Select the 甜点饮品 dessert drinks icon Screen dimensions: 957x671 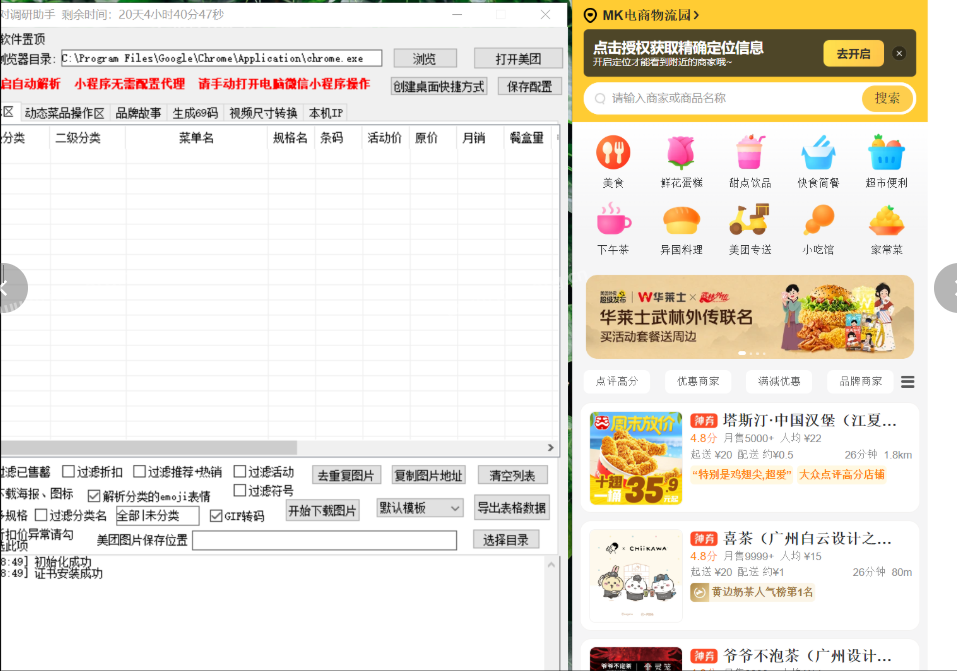pyautogui.click(x=749, y=152)
